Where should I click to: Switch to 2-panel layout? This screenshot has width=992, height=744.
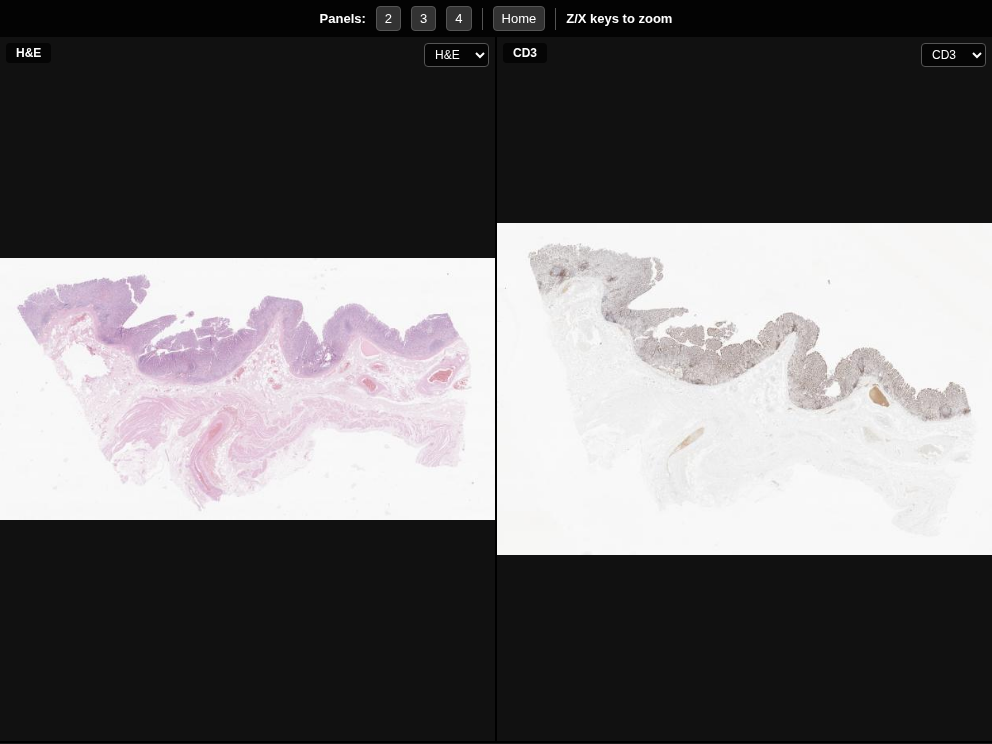pyautogui.click(x=388, y=19)
